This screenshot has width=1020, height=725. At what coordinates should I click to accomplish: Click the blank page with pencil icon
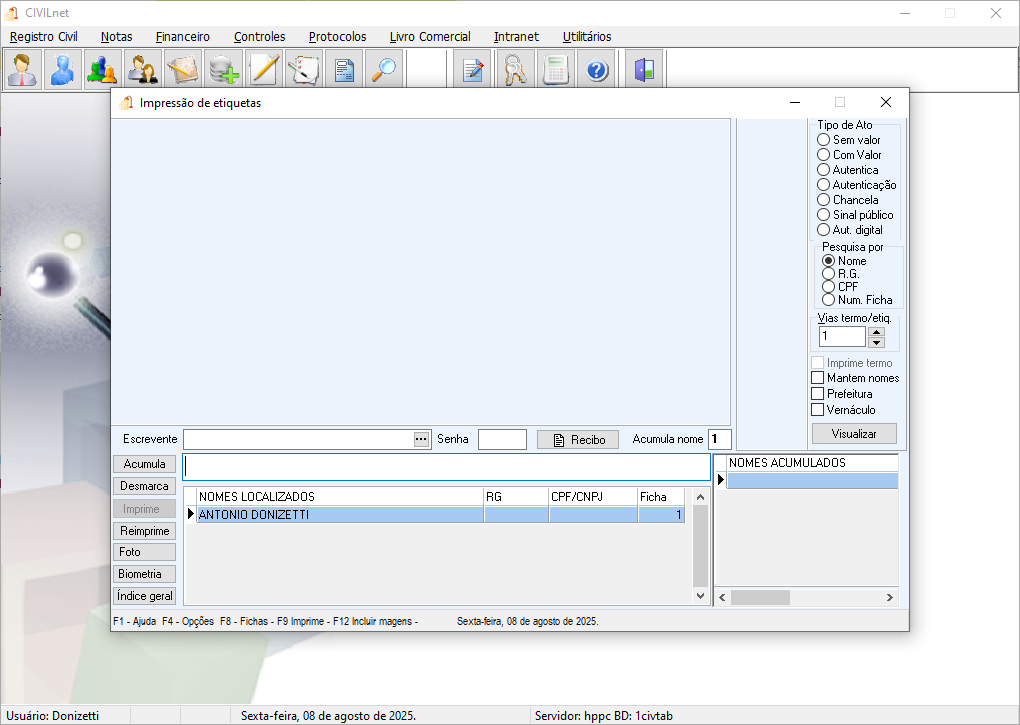pyautogui.click(x=264, y=69)
